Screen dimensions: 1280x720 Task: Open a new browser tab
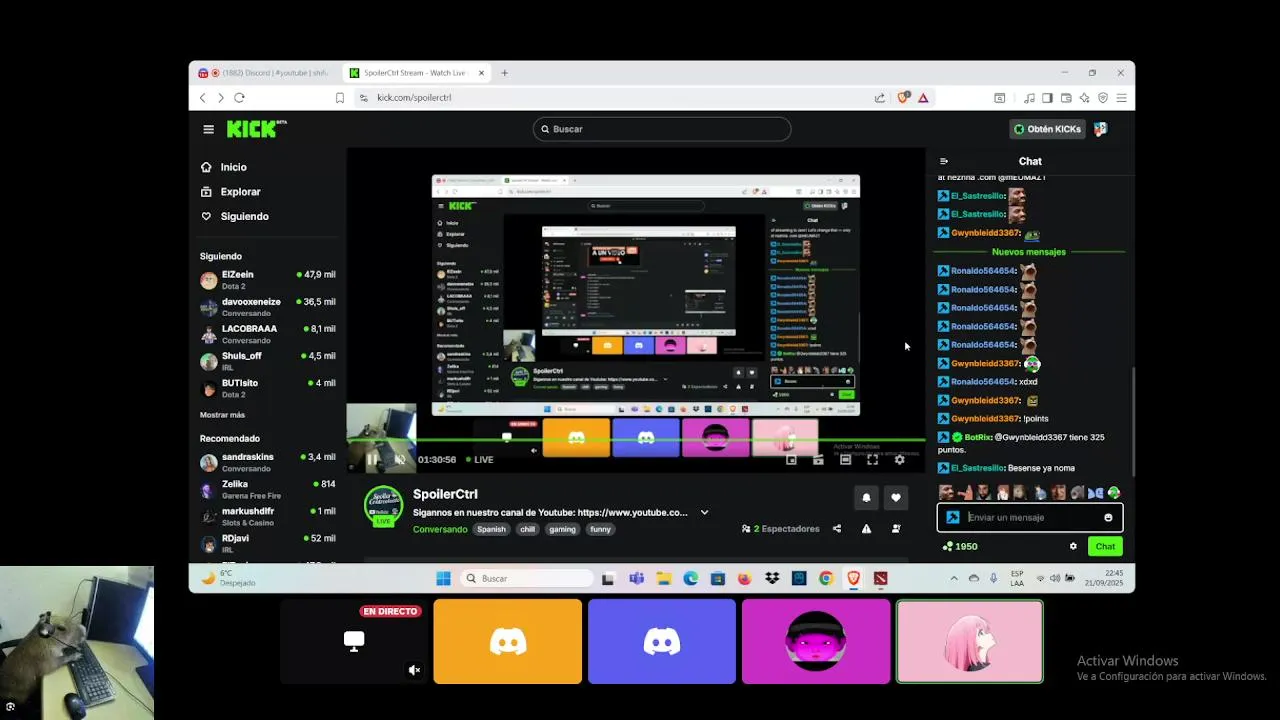pos(504,73)
